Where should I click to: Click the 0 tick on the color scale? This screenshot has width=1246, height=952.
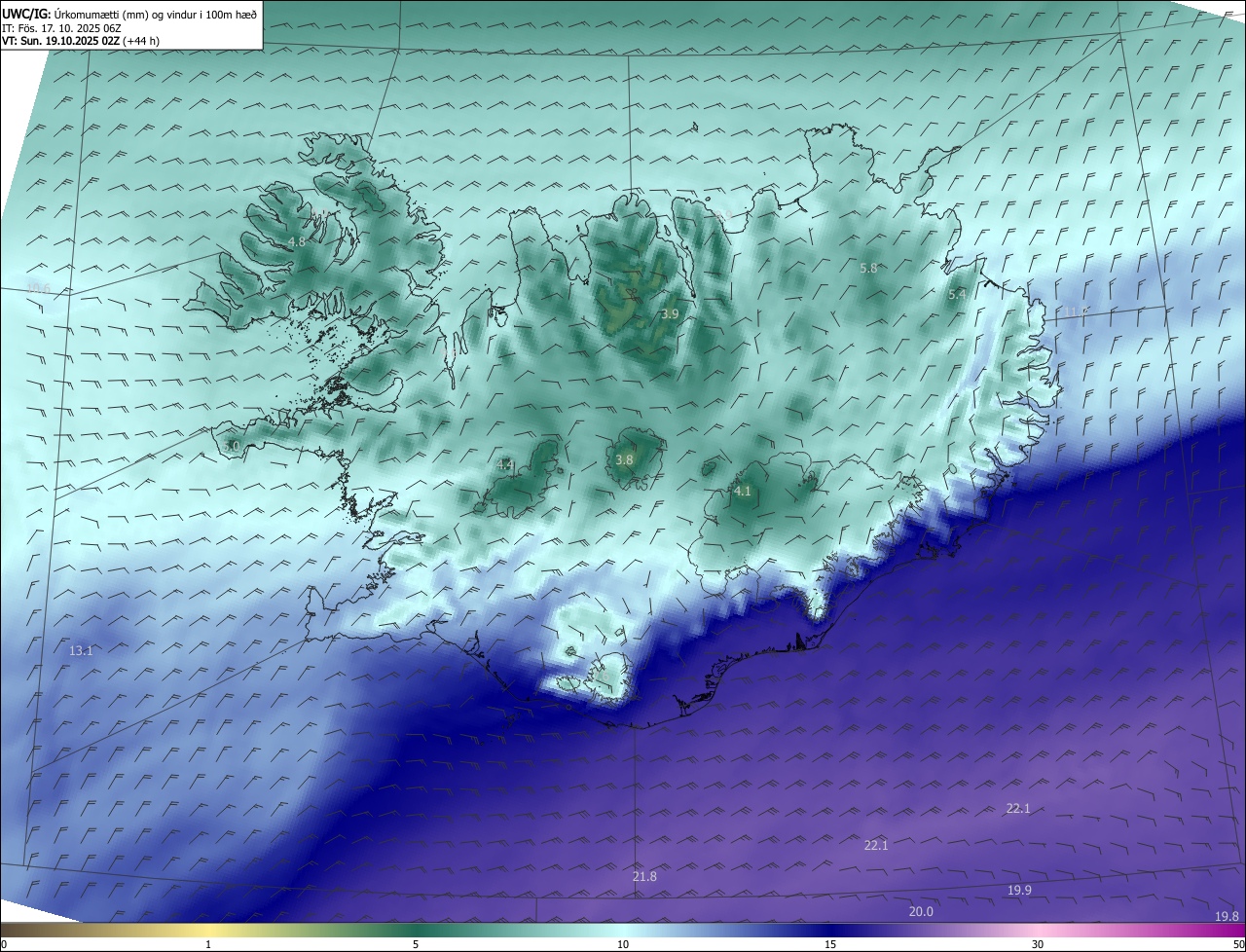point(4,944)
